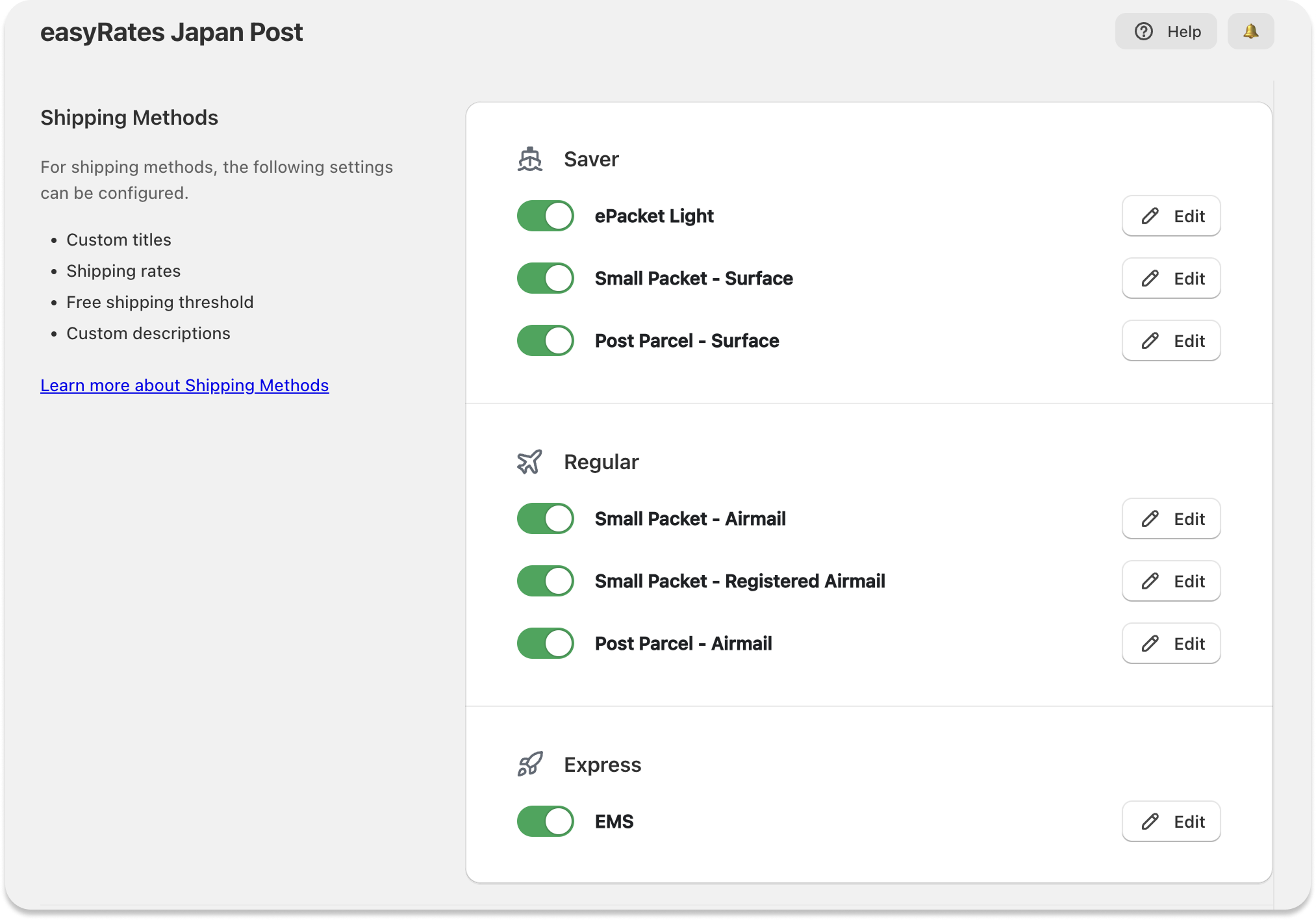Disable the Post Parcel - Airmail toggle

546,643
